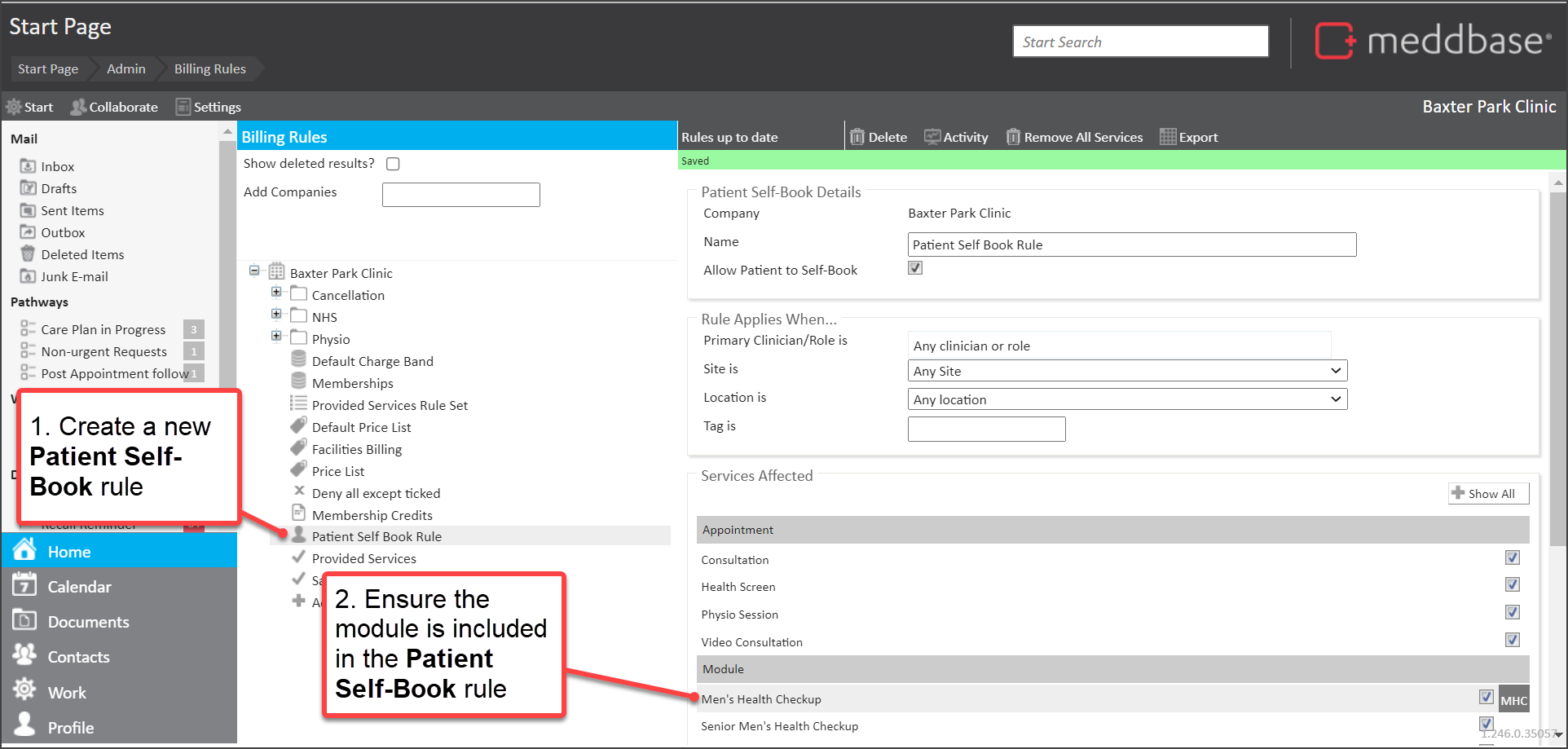Click the Export grid icon
The image size is (1568, 749).
pos(1168,137)
